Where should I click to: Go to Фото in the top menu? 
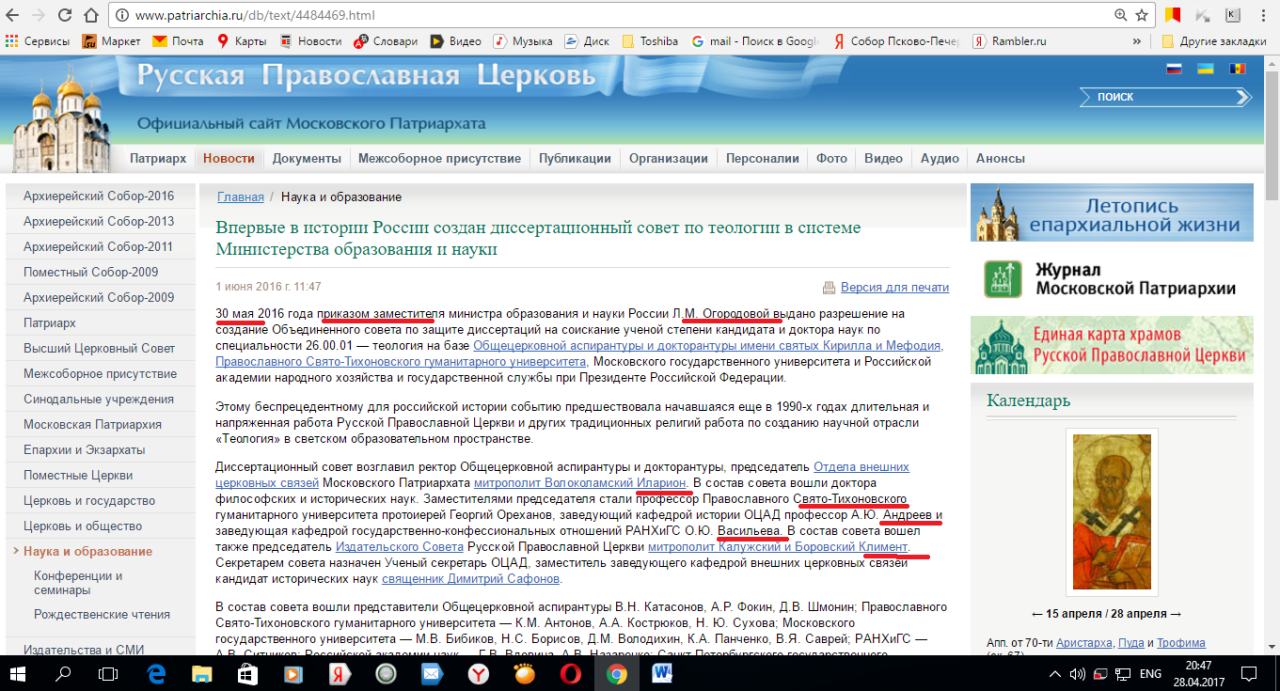(832, 158)
